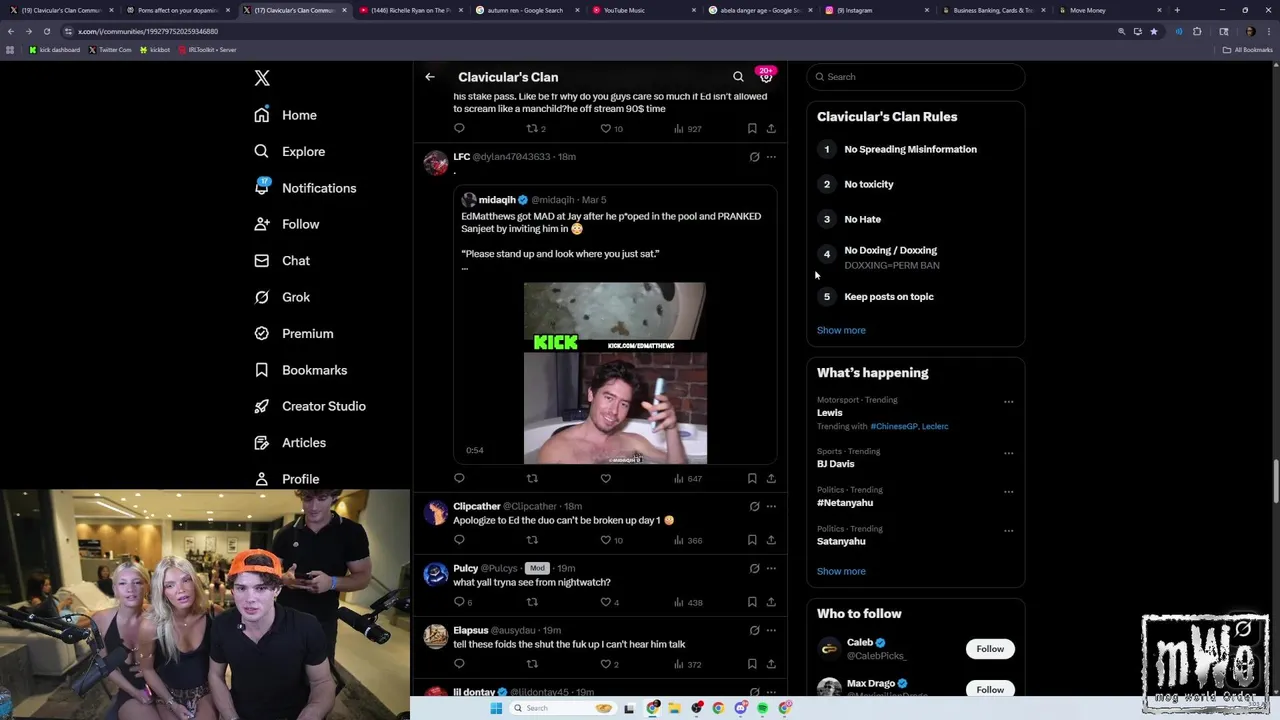Open midaqih profile from quoted post
Screen dimensions: 1280x720
(x=497, y=200)
